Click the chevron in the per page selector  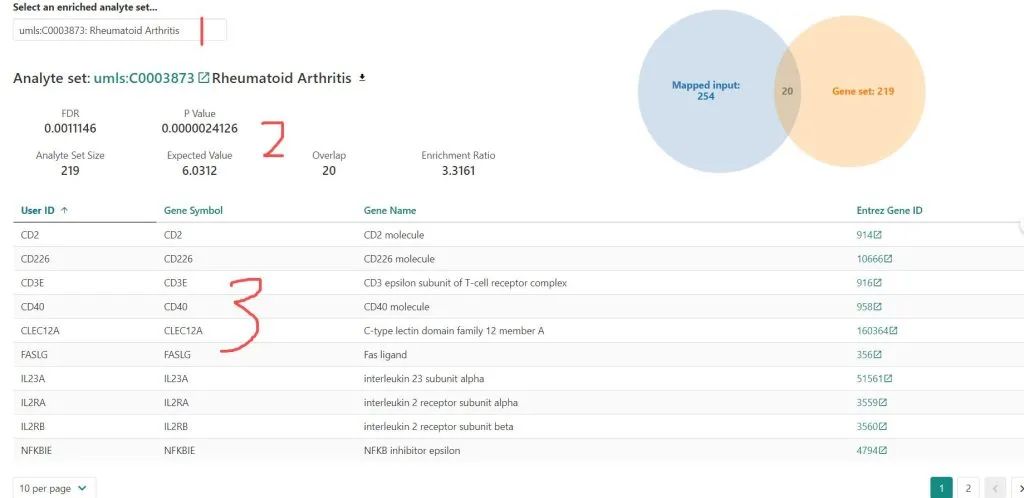pos(82,488)
